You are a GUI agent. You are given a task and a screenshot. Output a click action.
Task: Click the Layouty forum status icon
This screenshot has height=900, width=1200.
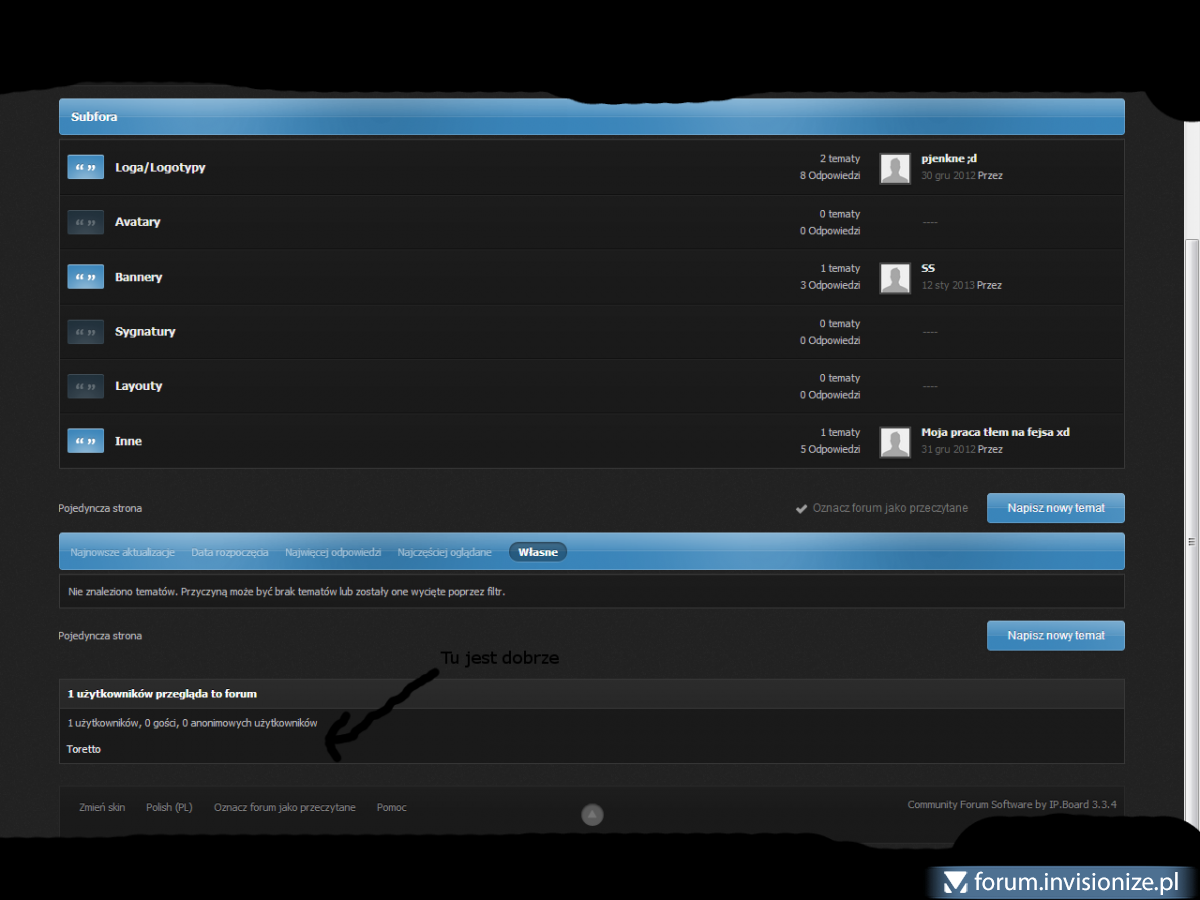(85, 386)
